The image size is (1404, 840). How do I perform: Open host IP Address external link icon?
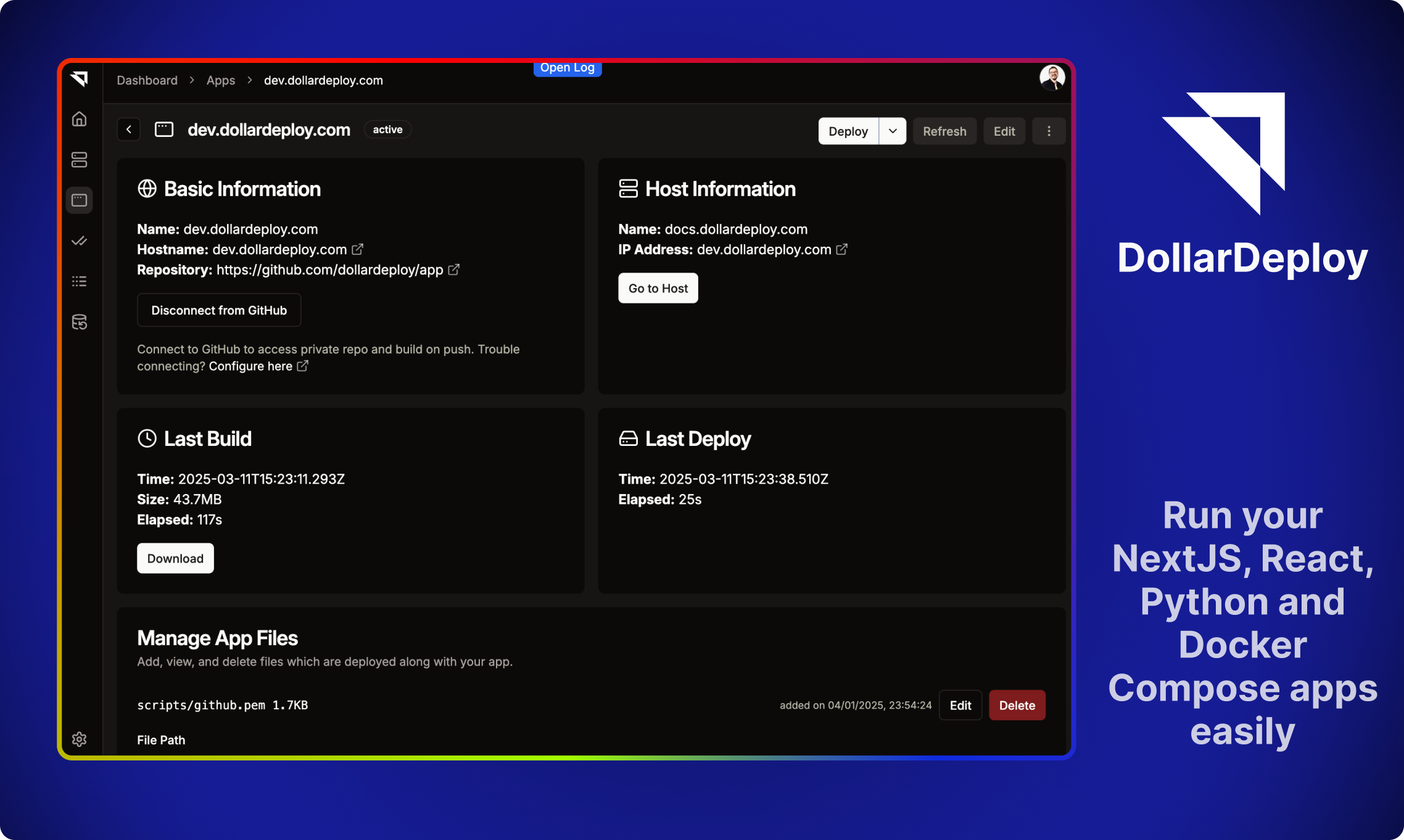tap(841, 249)
